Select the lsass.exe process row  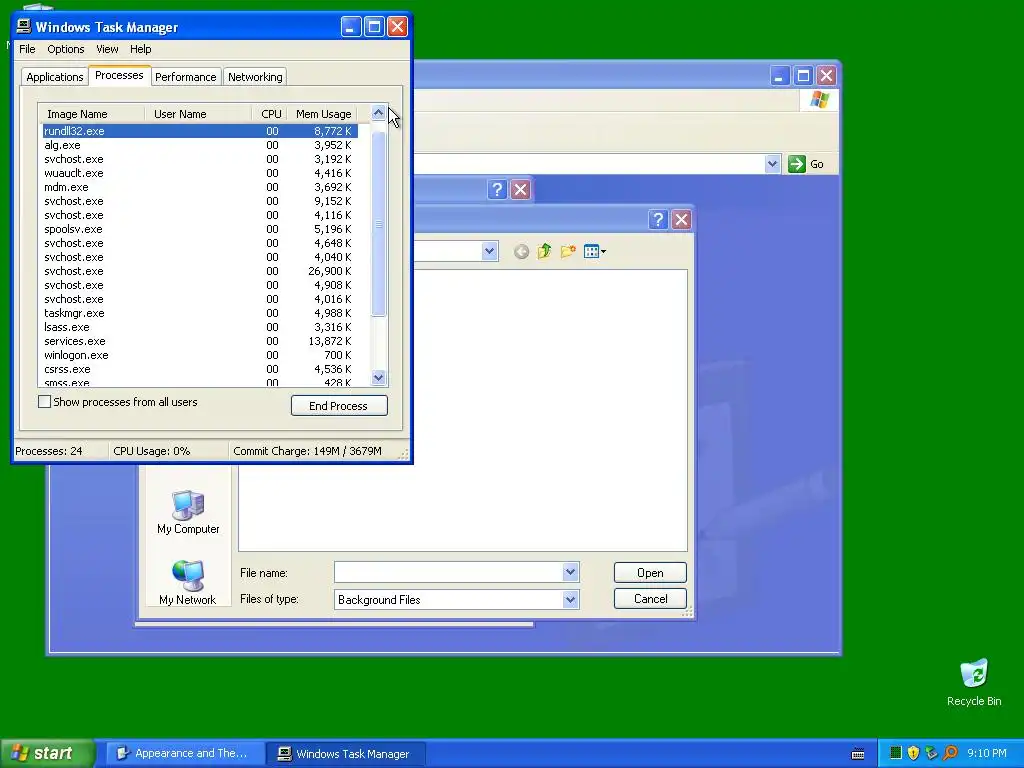coord(200,327)
